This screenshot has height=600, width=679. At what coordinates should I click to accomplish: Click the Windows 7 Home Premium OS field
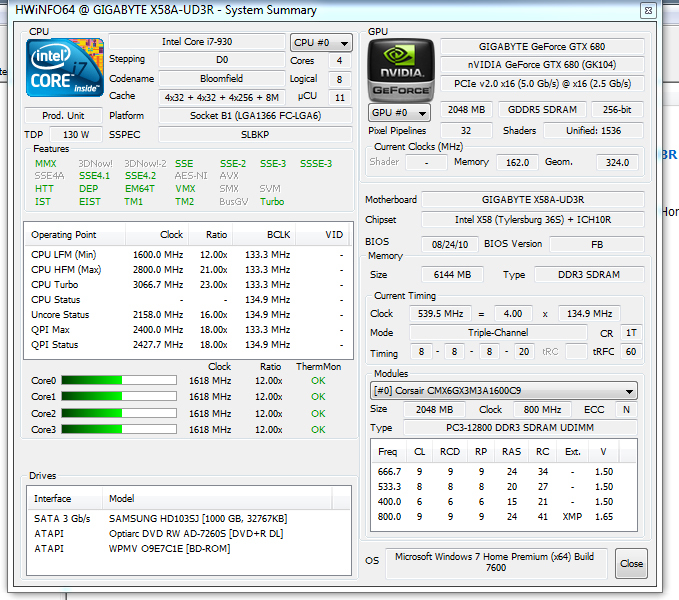point(496,562)
